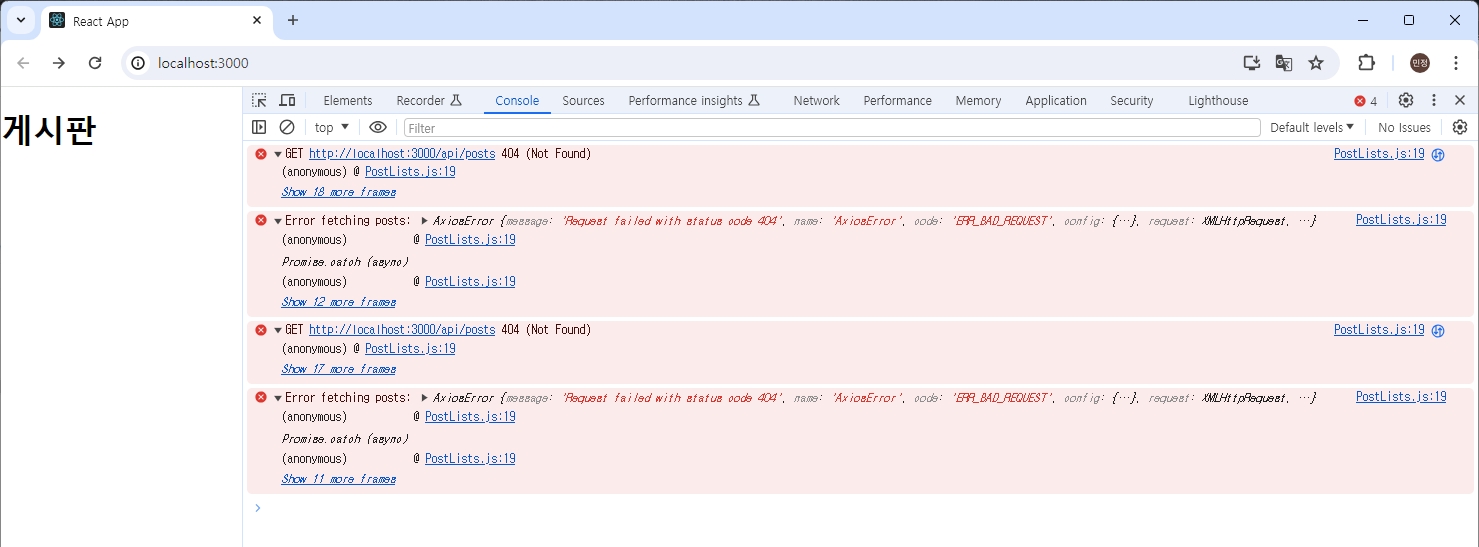The width and height of the screenshot is (1479, 547).
Task: Collapse the first Error fetching posts entry
Action: click(278, 221)
